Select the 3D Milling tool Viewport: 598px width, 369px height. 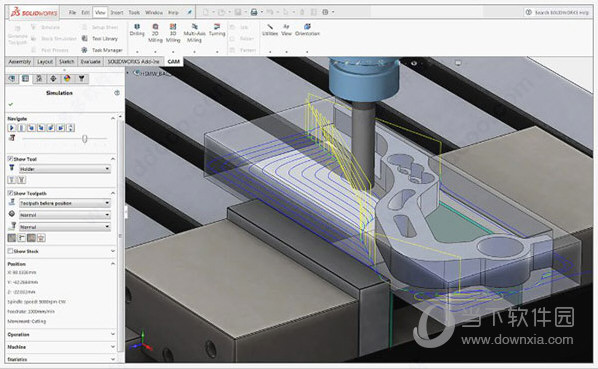pyautogui.click(x=173, y=33)
